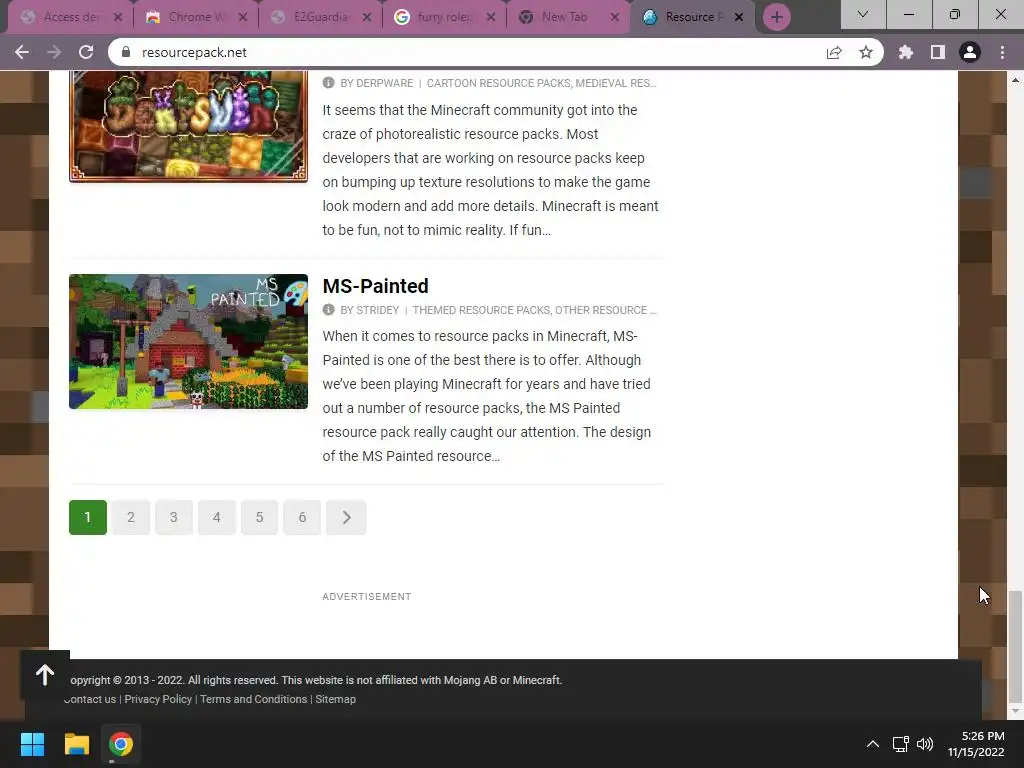Viewport: 1024px width, 768px height.
Task: Open the Windows Start menu
Action: 32,744
